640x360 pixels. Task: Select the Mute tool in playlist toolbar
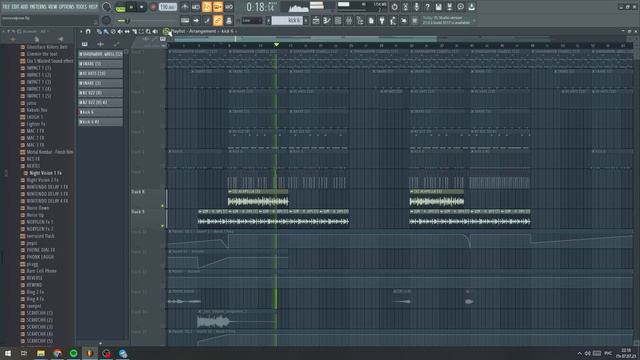[120, 31]
